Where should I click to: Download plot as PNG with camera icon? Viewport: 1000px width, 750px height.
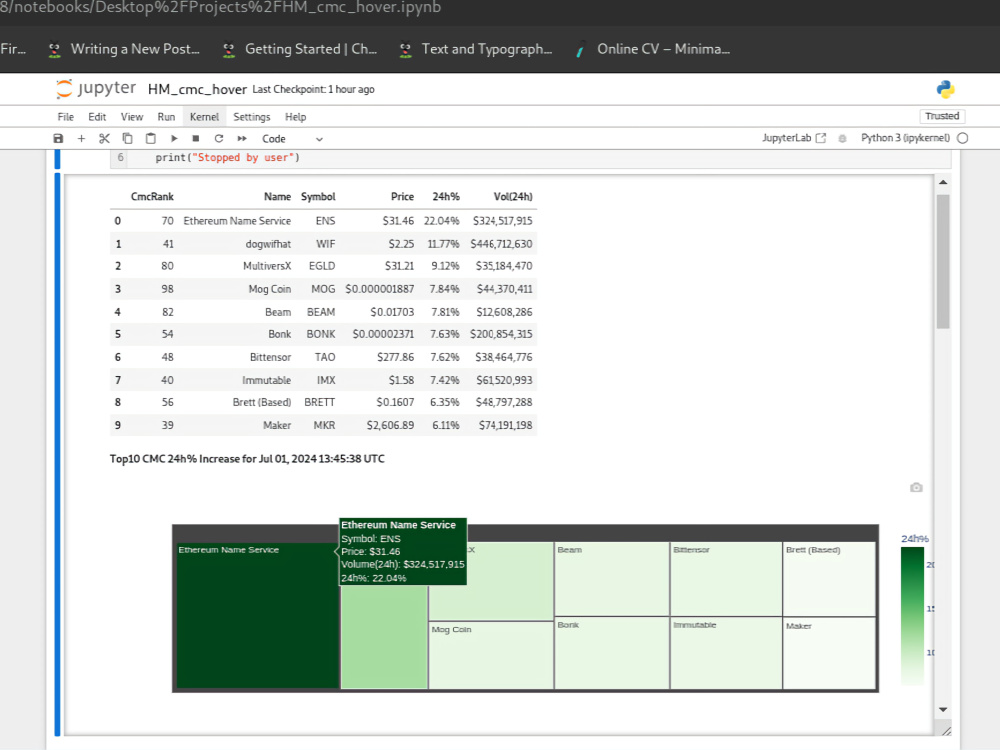pyautogui.click(x=916, y=487)
